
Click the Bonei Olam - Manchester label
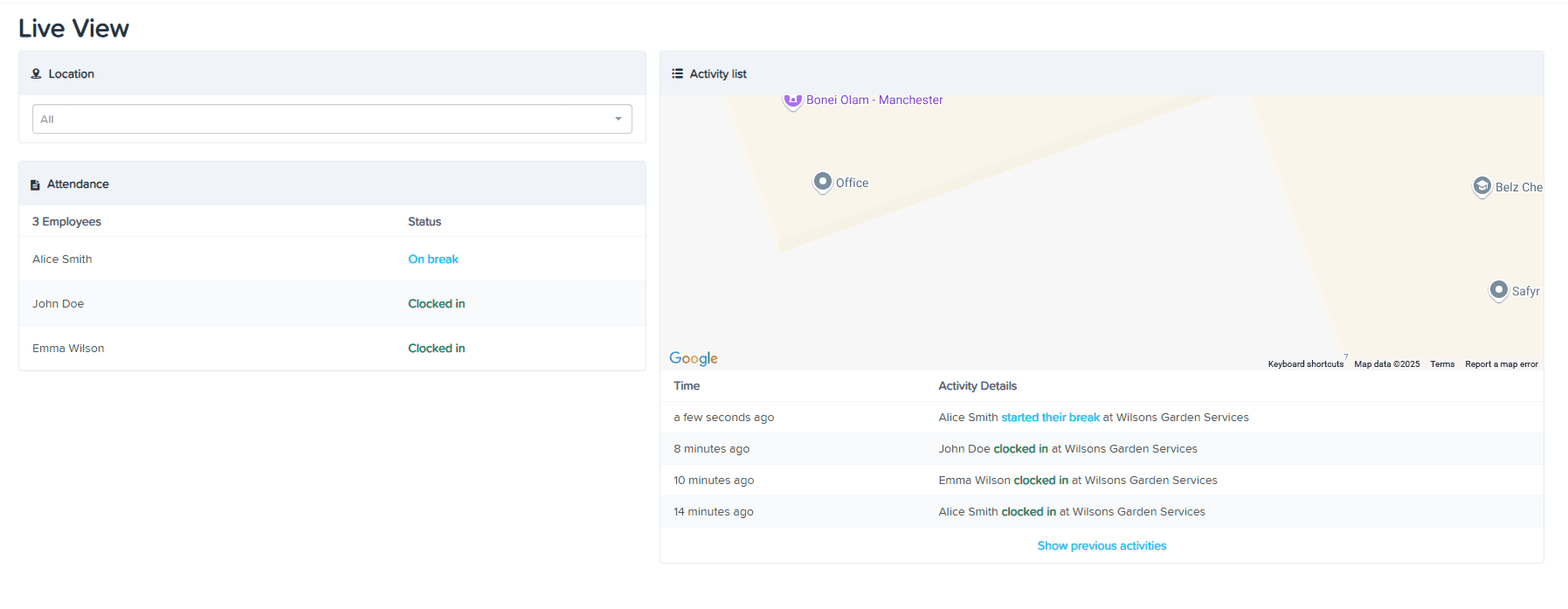pyautogui.click(x=874, y=100)
